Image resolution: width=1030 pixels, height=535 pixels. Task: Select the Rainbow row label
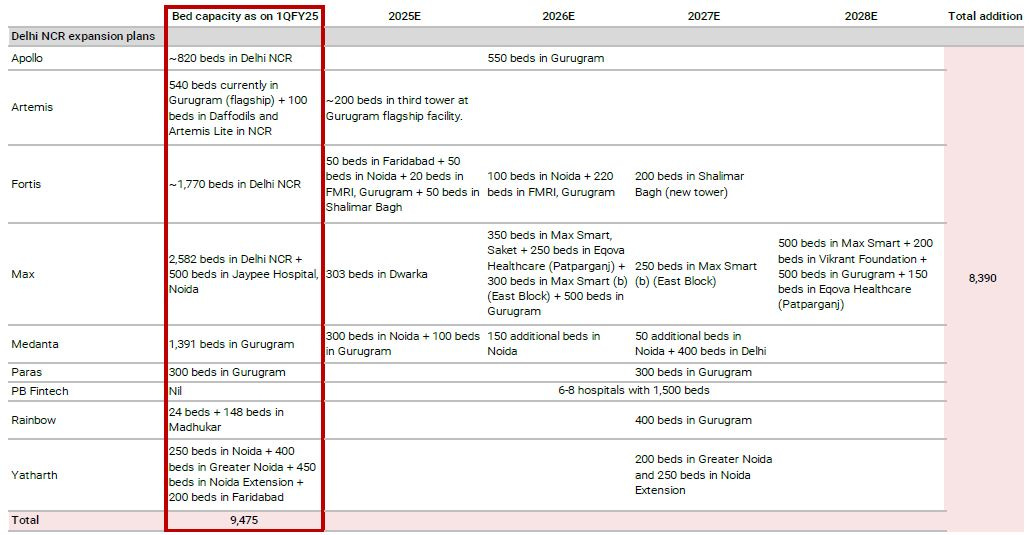coord(34,420)
